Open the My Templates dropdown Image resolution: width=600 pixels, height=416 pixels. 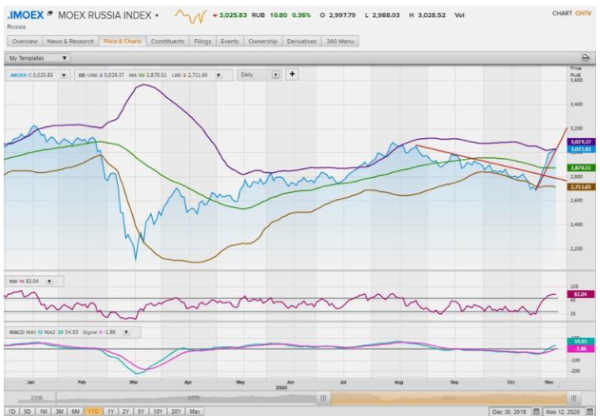pos(38,59)
